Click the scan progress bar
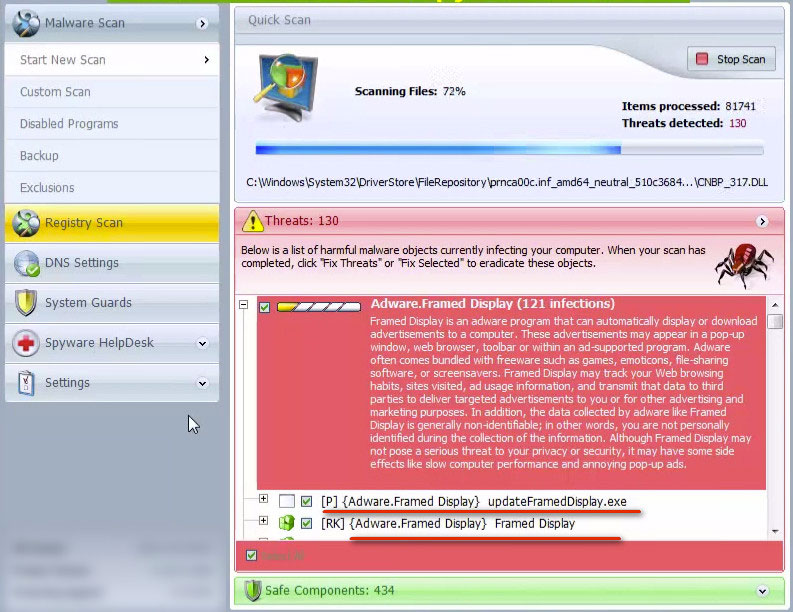 point(509,150)
